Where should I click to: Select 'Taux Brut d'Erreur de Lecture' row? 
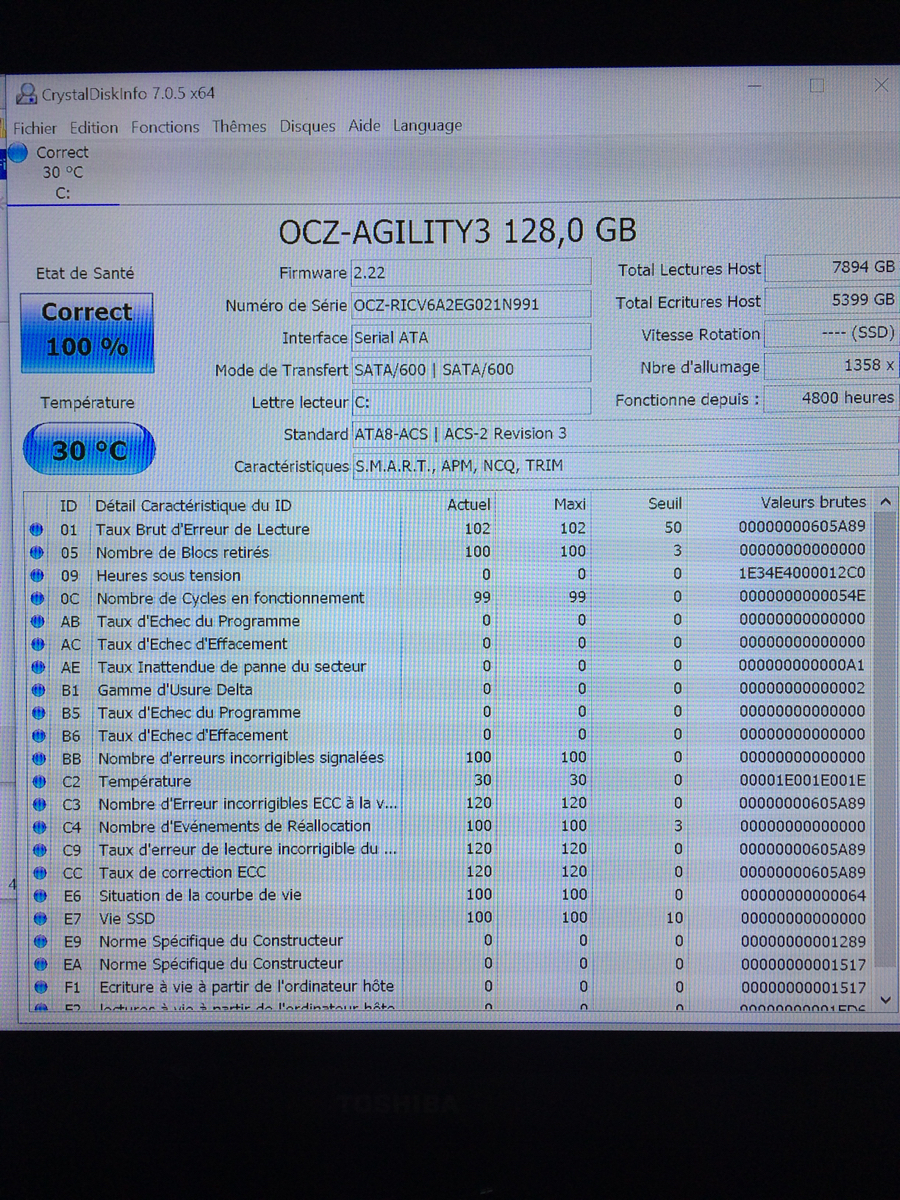point(450,529)
